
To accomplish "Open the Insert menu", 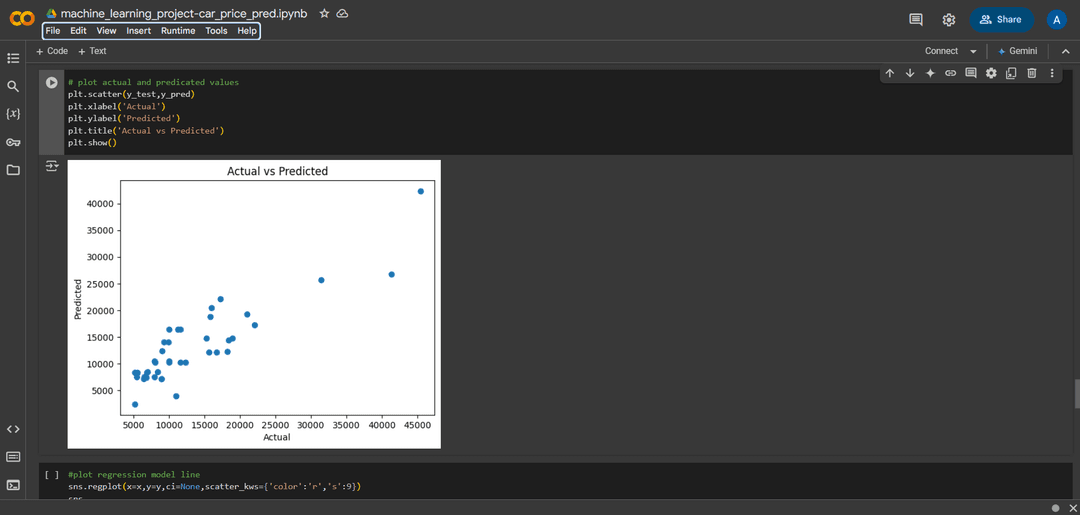I will point(138,31).
